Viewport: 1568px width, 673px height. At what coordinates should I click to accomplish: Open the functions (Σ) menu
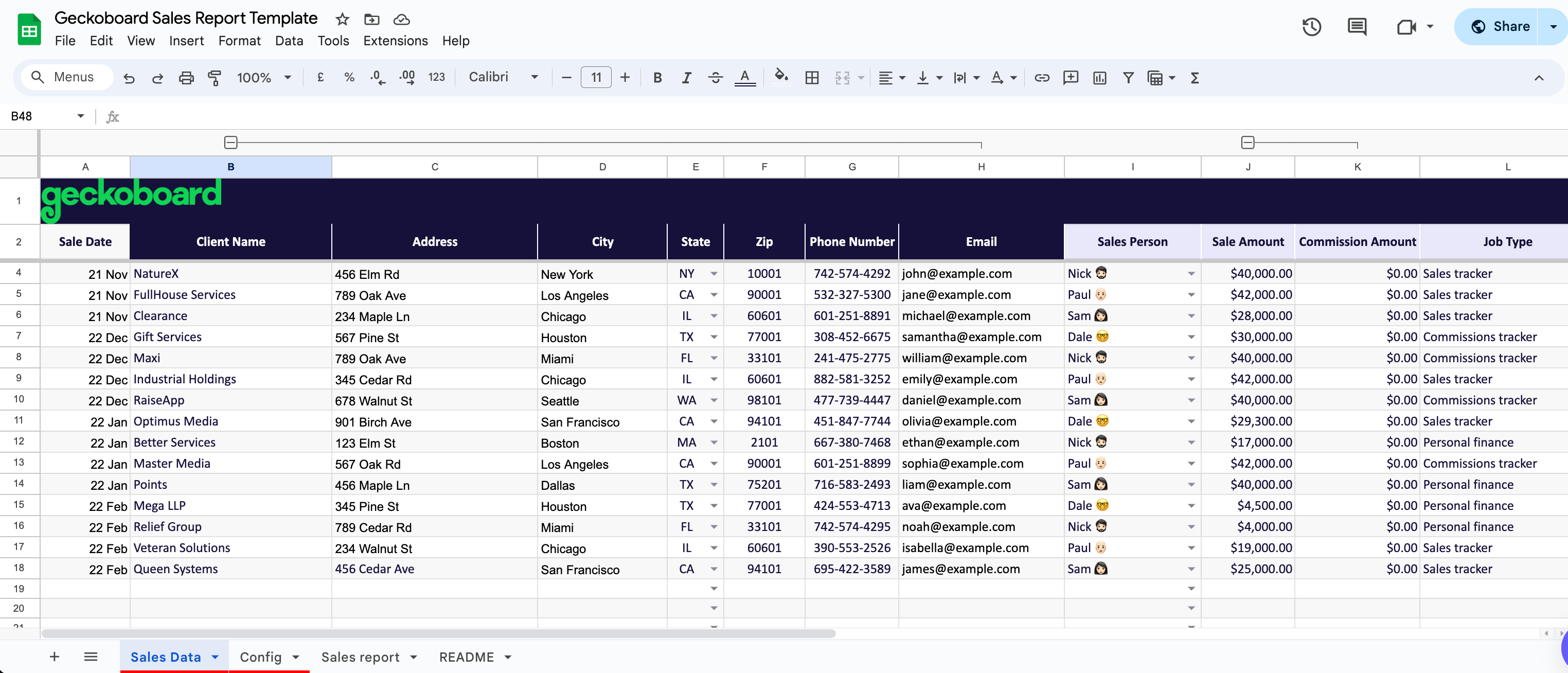pyautogui.click(x=1194, y=77)
